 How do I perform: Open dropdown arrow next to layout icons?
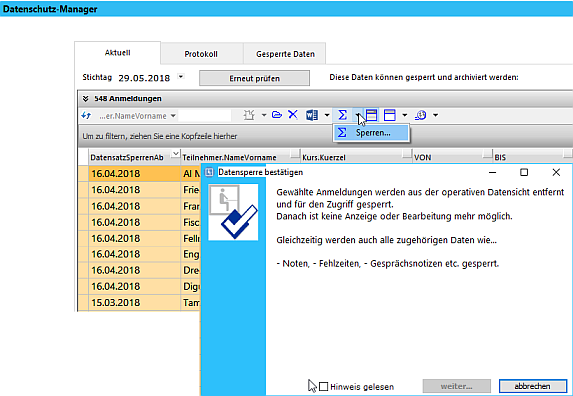tap(405, 115)
